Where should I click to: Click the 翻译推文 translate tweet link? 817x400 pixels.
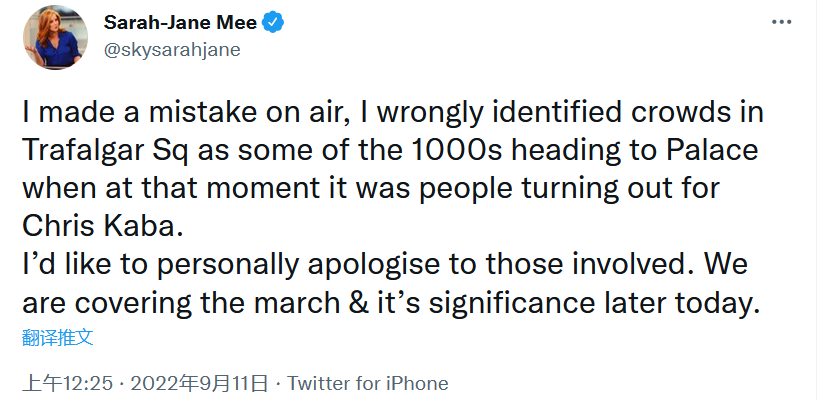click(x=58, y=337)
